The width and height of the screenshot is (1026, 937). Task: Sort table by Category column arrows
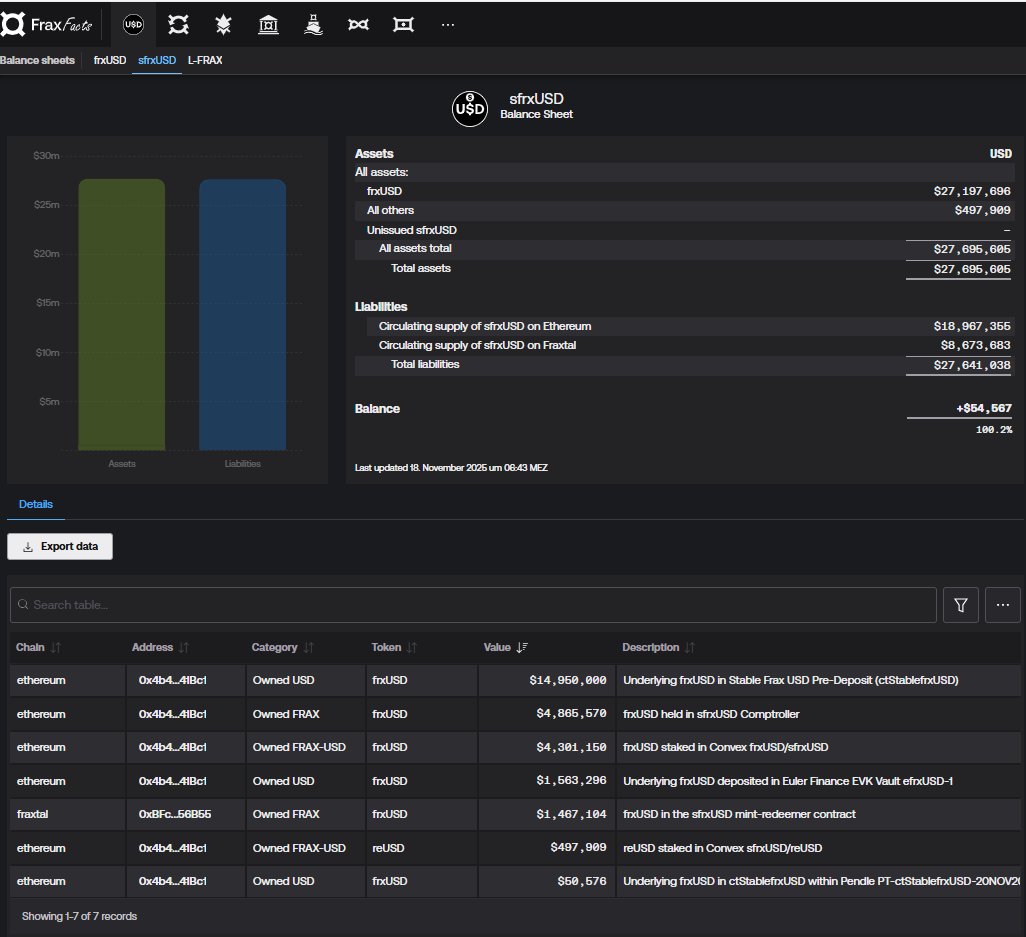click(x=308, y=647)
